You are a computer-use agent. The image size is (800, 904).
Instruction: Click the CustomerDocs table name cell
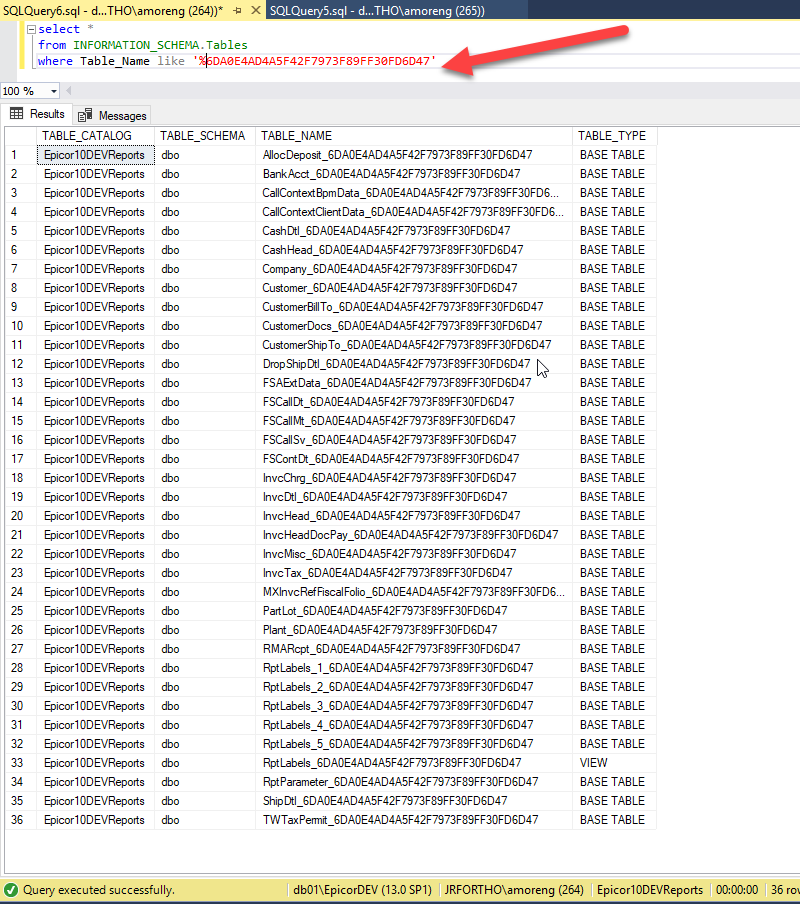click(x=414, y=326)
